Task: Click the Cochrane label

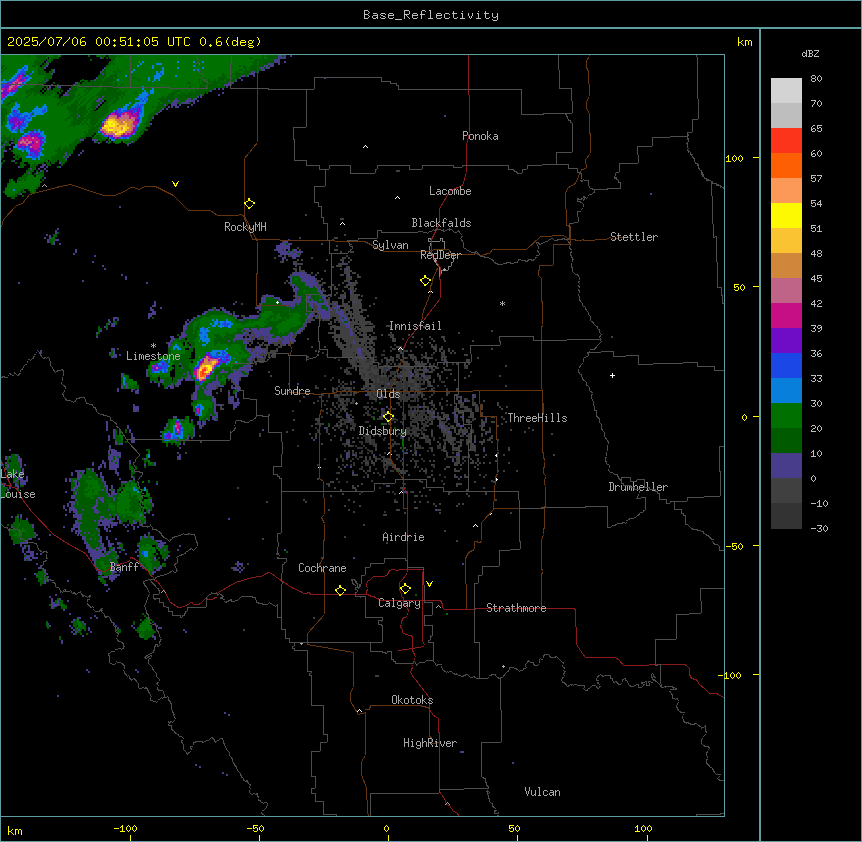Action: (x=322, y=568)
